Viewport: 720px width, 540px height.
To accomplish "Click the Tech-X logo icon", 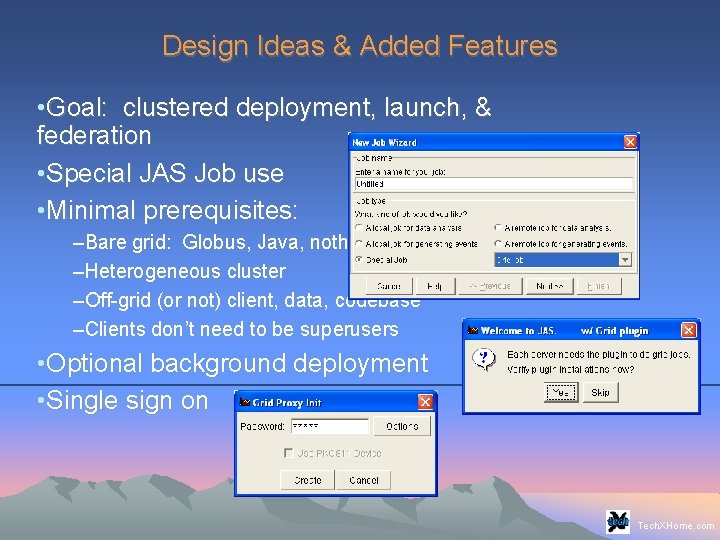I will pyautogui.click(x=618, y=521).
